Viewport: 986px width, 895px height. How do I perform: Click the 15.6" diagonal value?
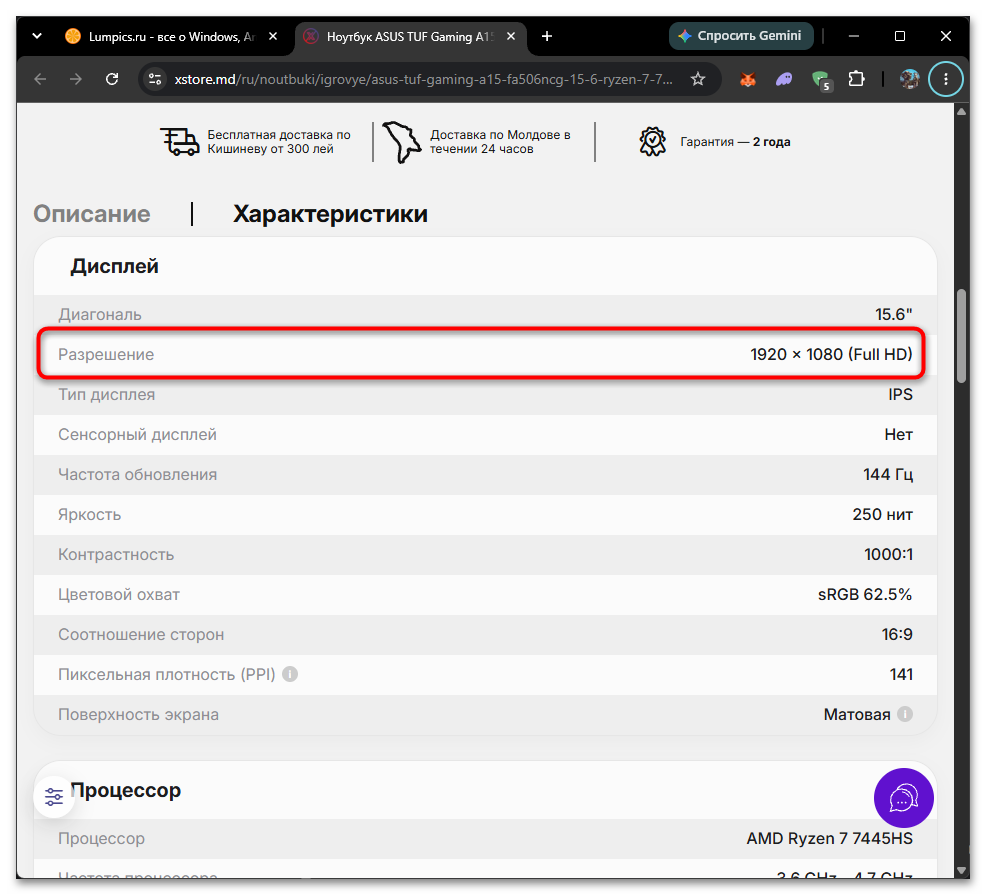coord(894,314)
